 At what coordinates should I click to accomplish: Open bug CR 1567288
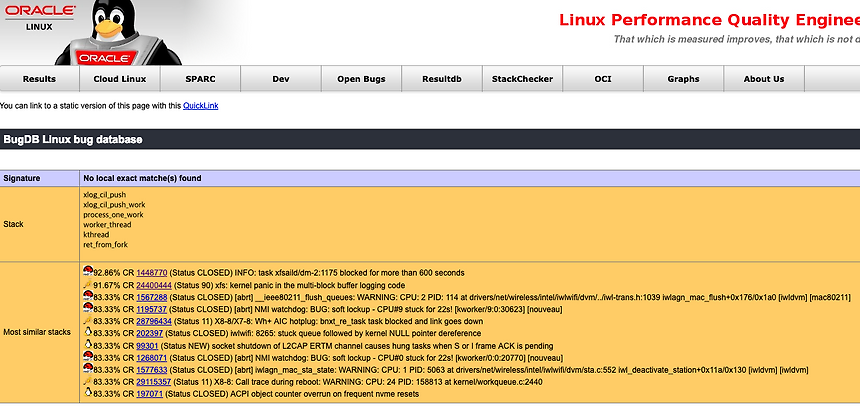(x=152, y=297)
